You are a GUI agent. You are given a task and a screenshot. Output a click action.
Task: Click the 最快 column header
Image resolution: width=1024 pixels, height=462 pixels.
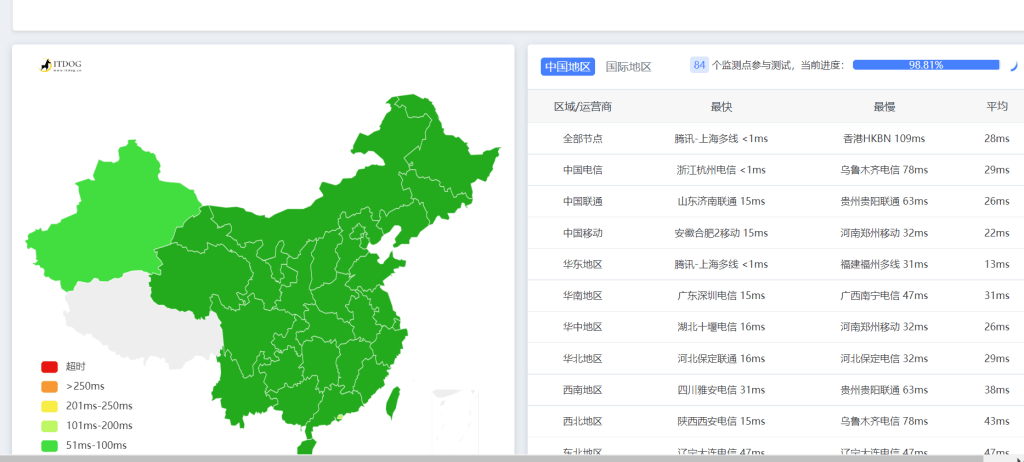pyautogui.click(x=721, y=107)
